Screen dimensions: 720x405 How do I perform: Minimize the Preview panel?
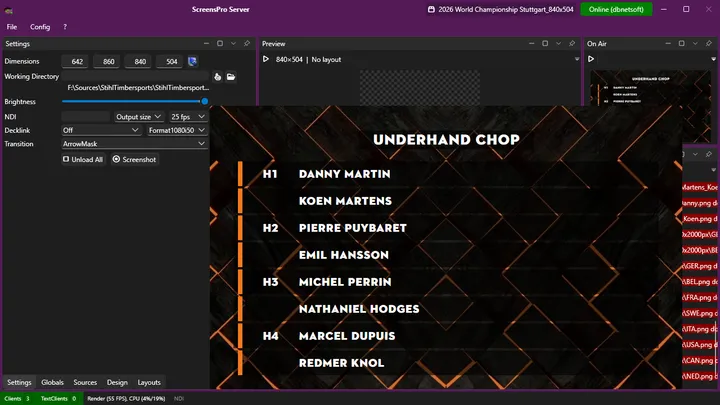[x=531, y=44]
